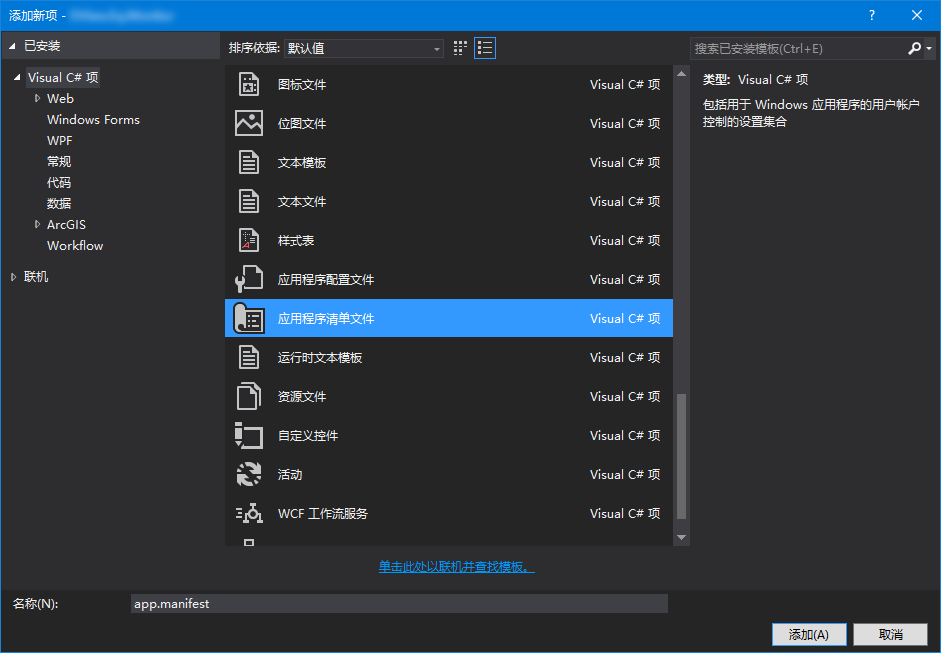This screenshot has height=653, width=941.
Task: Pick the 应用程序配置文件 wrench icon
Action: [249, 279]
